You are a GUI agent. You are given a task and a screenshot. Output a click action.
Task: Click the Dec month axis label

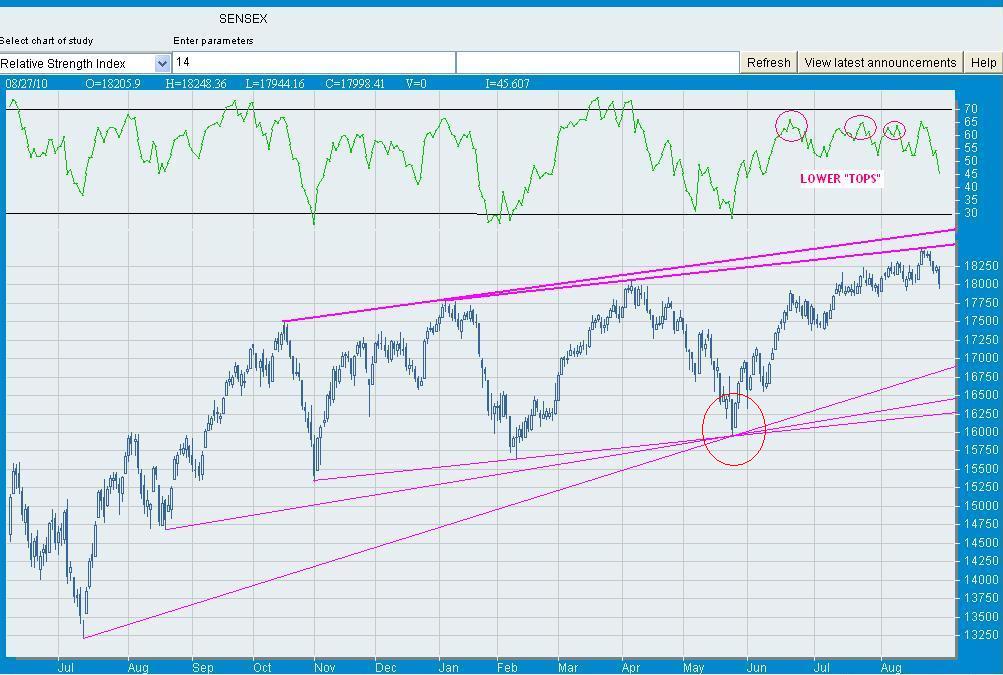(386, 668)
